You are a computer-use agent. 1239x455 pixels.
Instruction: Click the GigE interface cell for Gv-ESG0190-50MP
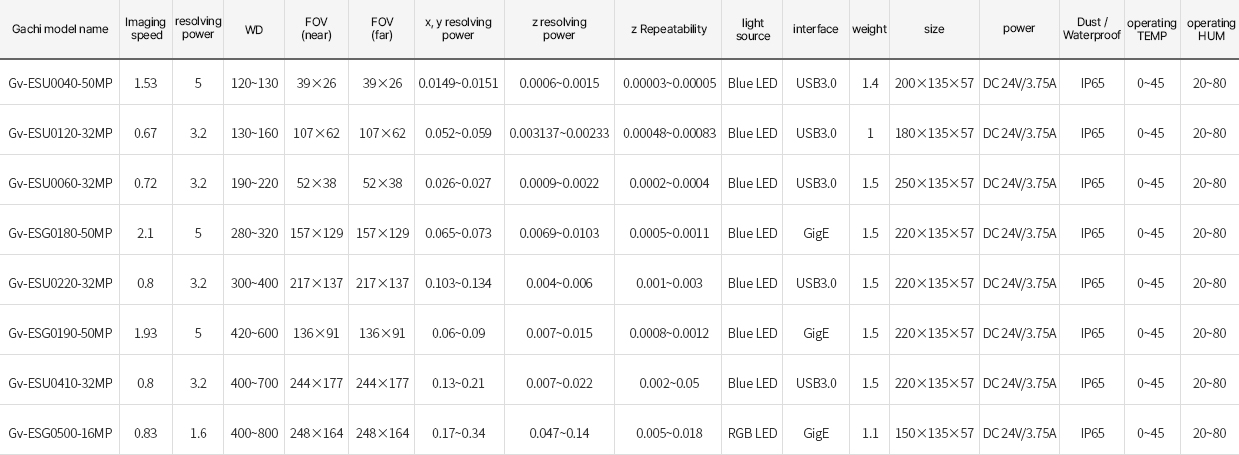(x=816, y=333)
